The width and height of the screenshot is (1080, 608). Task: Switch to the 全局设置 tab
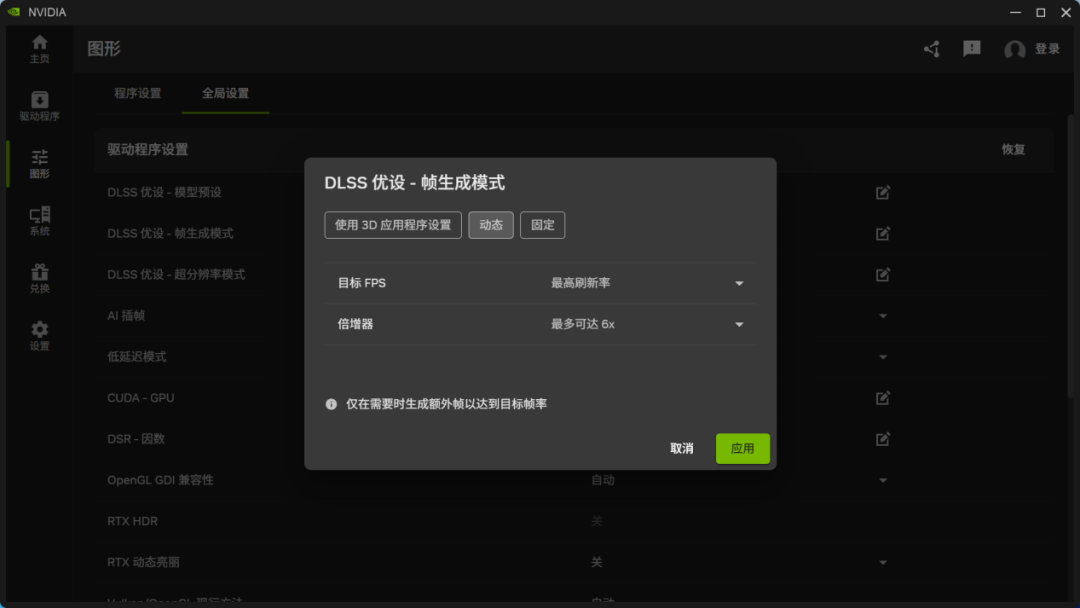[225, 94]
